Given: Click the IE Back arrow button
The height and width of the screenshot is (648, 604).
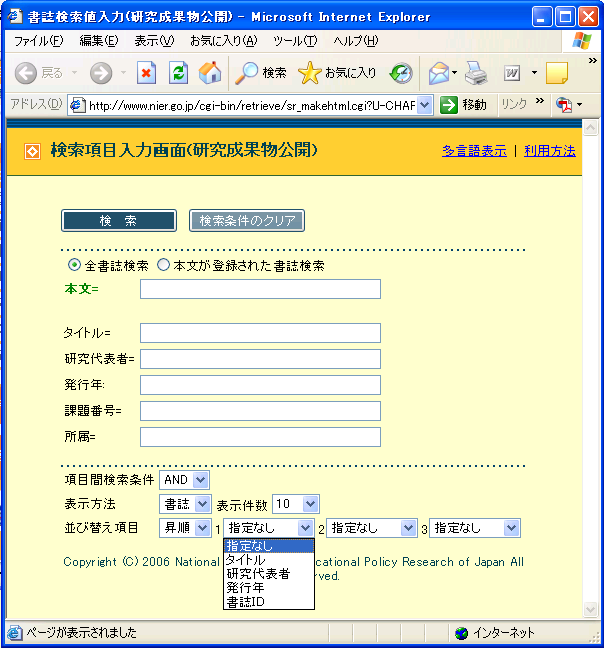Looking at the screenshot, I should (27, 73).
